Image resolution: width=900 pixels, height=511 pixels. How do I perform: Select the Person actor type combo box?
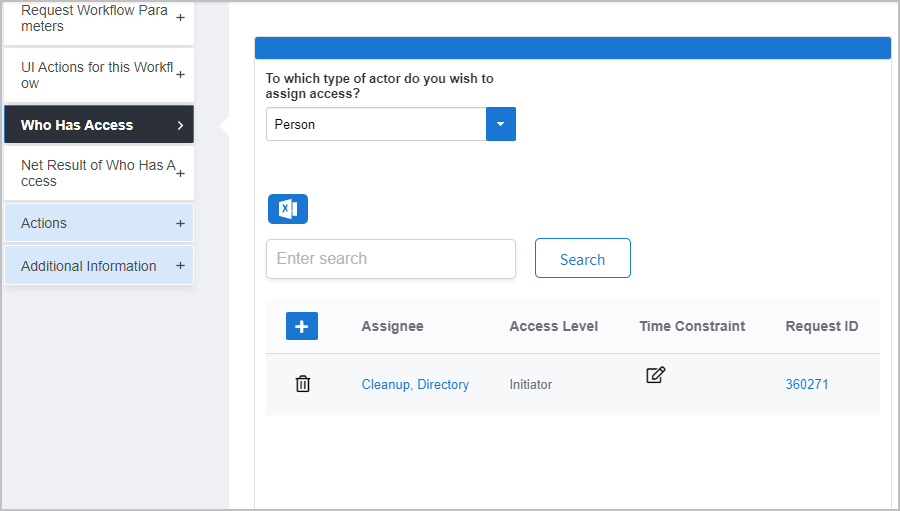376,124
